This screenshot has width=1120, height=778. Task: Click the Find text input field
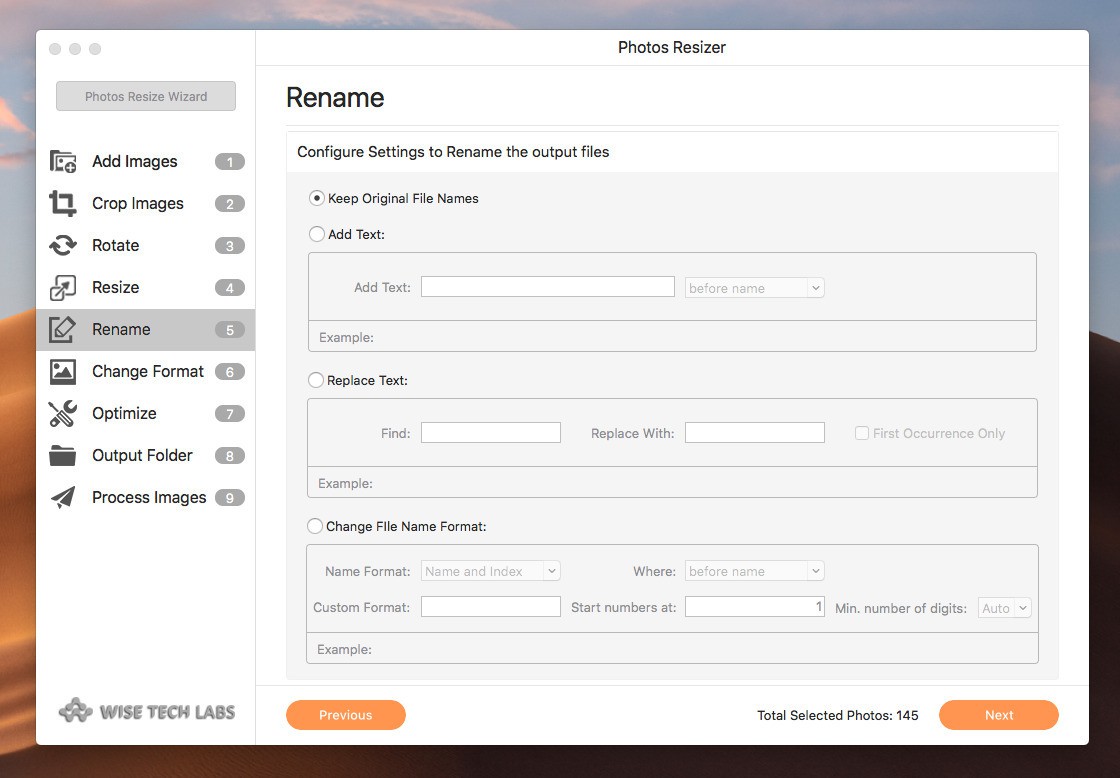[x=491, y=433]
